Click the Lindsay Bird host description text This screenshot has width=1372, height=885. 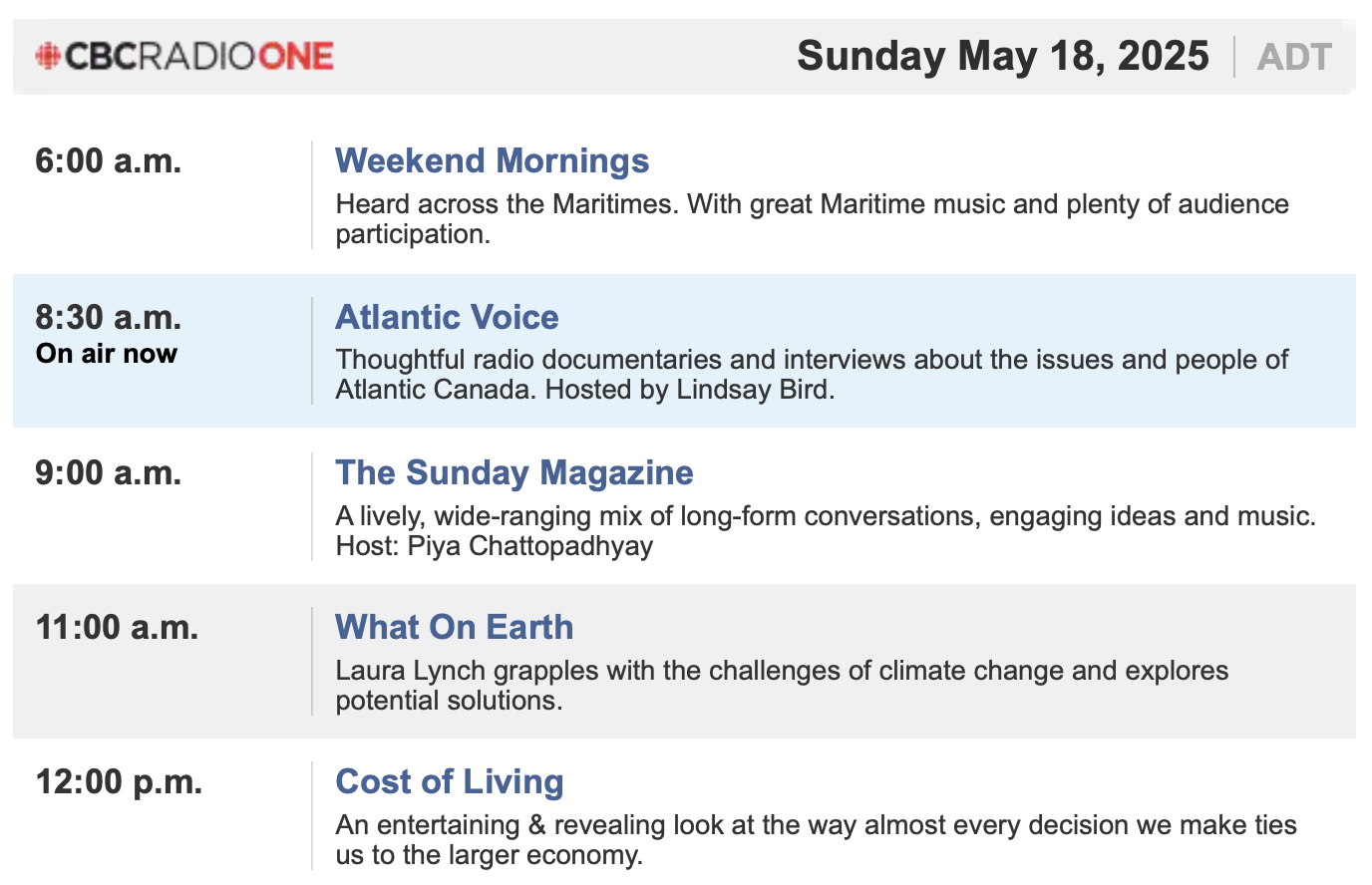(x=812, y=375)
